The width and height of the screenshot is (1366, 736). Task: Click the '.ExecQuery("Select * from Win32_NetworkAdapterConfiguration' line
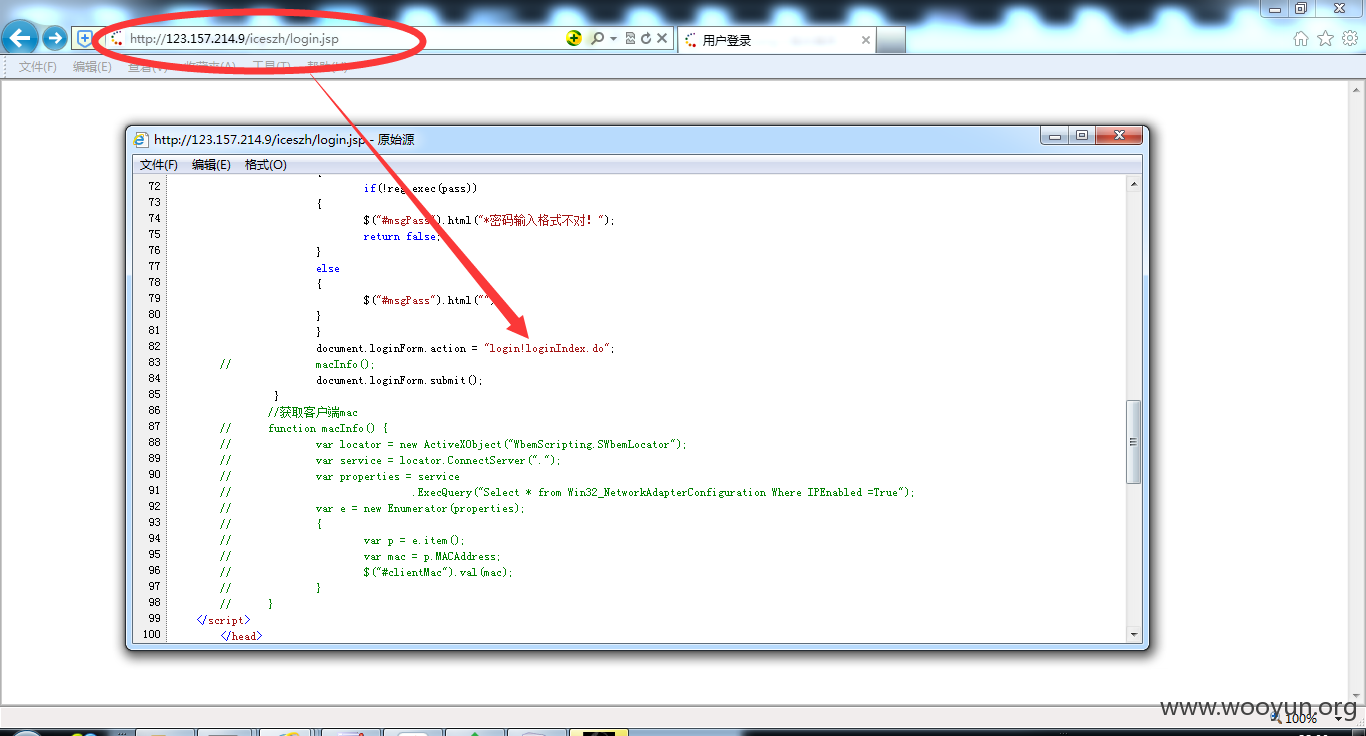click(x=663, y=492)
